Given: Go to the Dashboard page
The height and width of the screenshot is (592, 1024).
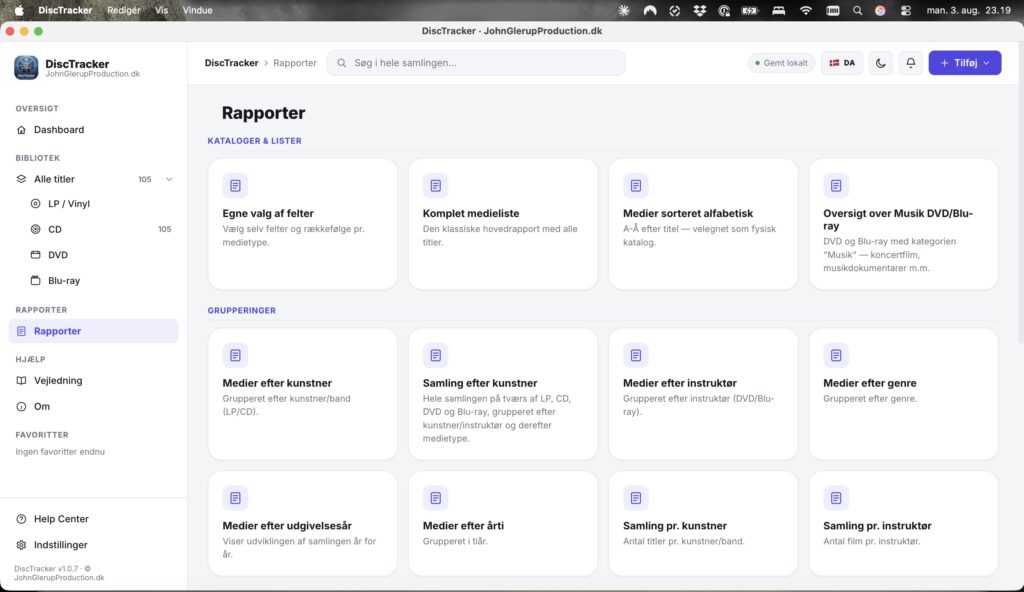Looking at the screenshot, I should (93, 130).
